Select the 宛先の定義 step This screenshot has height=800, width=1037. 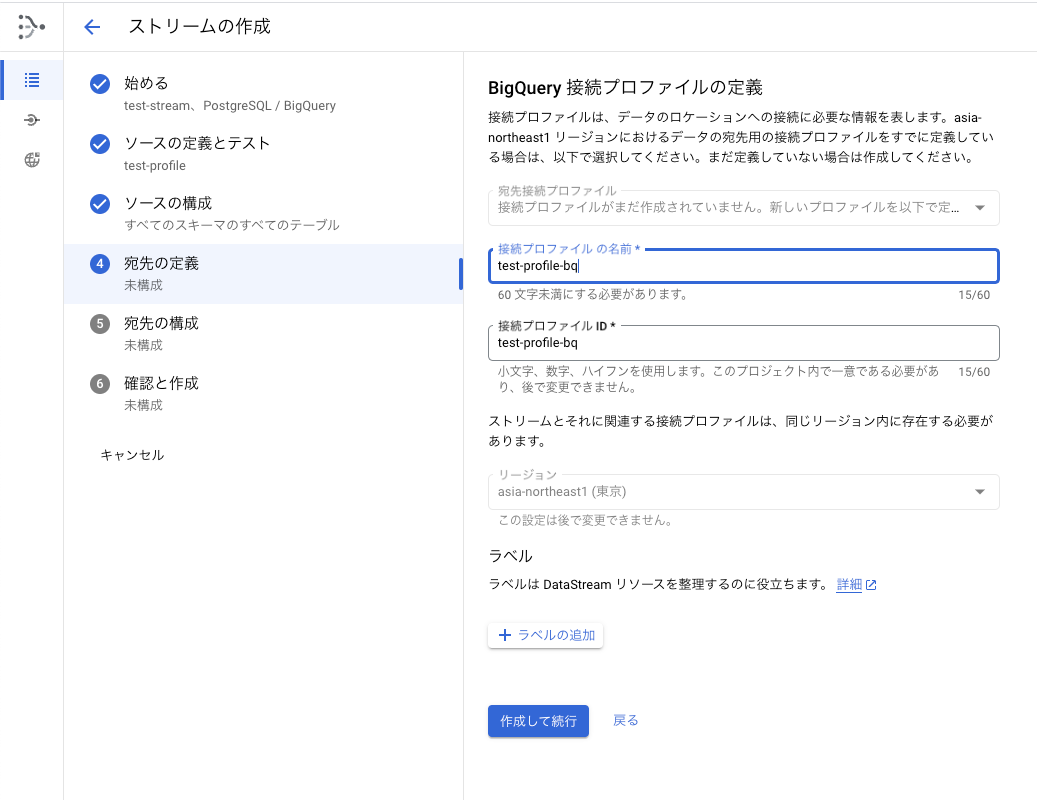pyautogui.click(x=263, y=274)
